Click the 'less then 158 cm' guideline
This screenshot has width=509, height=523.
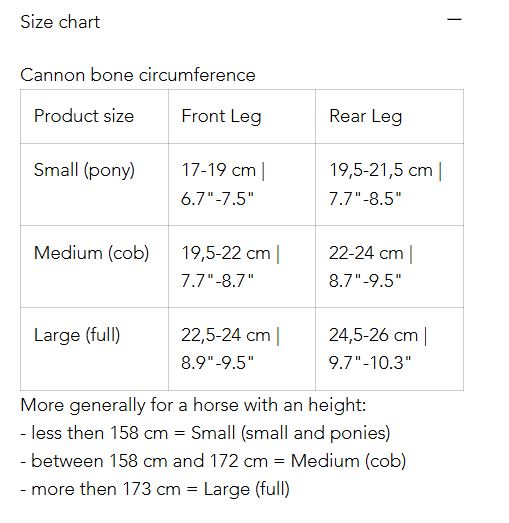coord(205,433)
